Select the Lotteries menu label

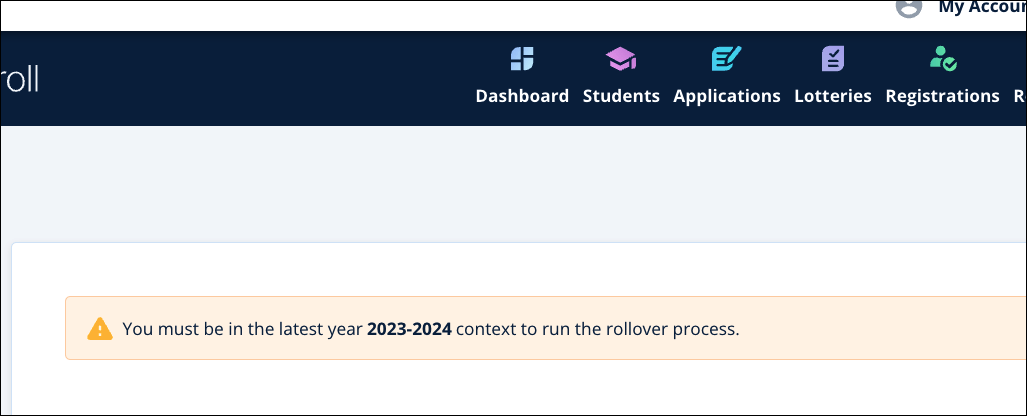[x=833, y=96]
